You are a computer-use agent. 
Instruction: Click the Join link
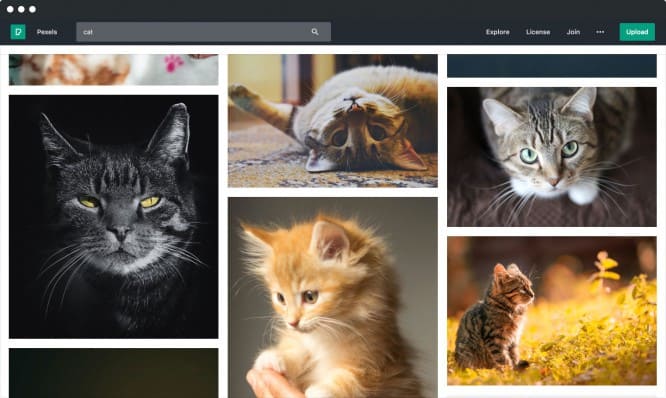[x=573, y=32]
